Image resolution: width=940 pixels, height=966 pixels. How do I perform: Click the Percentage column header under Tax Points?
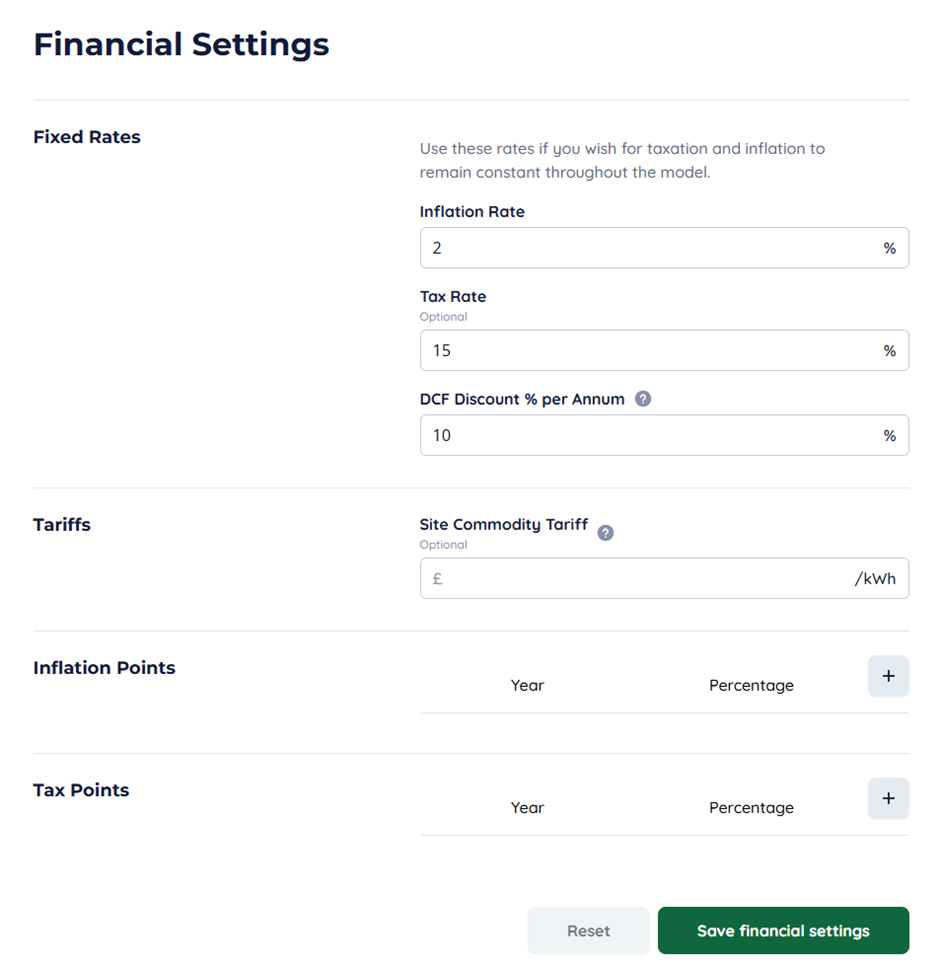pyautogui.click(x=751, y=807)
